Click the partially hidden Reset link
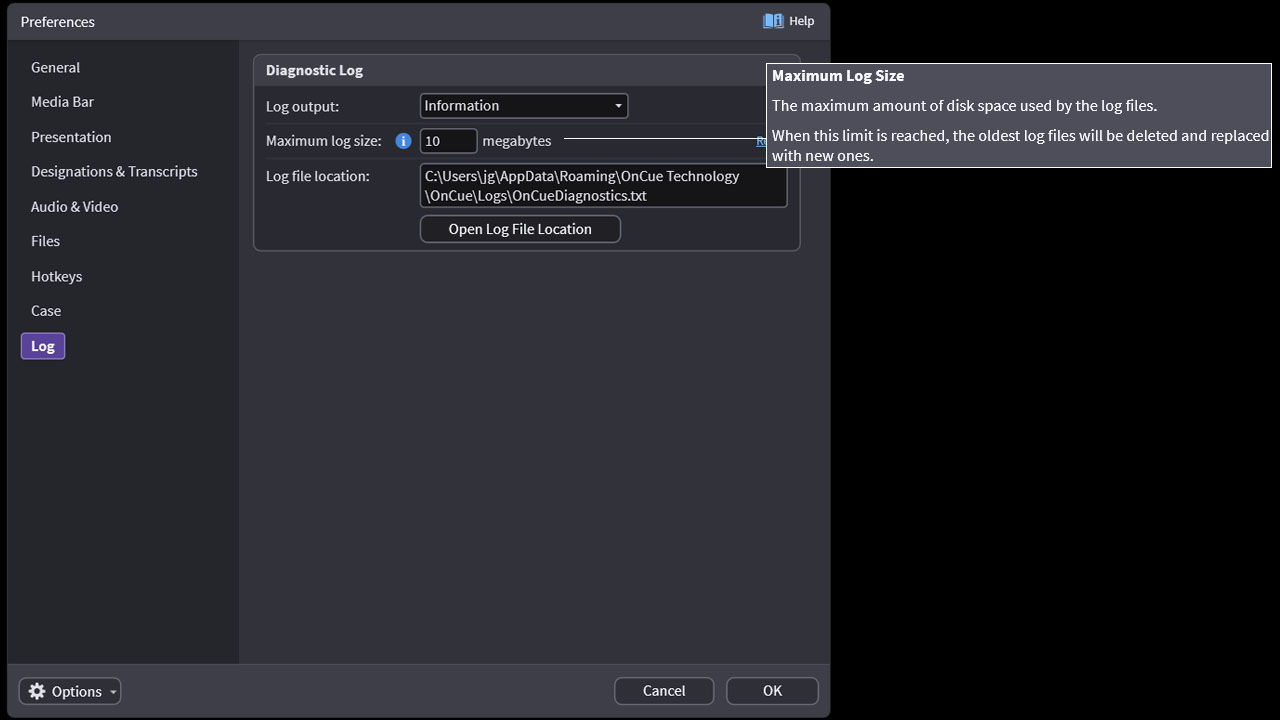 point(760,142)
